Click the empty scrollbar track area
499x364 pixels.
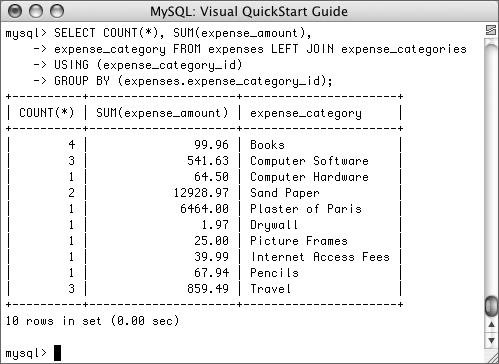[491, 167]
